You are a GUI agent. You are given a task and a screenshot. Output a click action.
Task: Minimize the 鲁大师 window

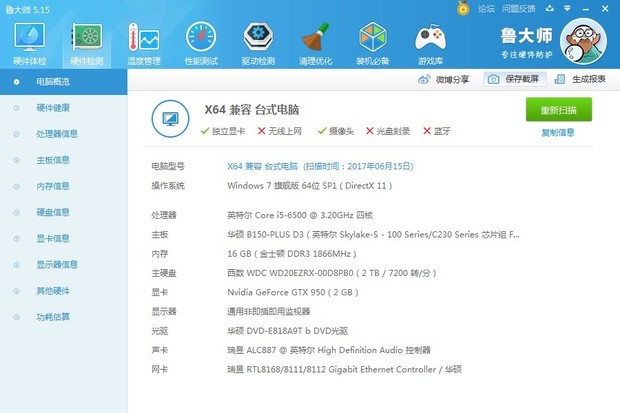tap(586, 8)
